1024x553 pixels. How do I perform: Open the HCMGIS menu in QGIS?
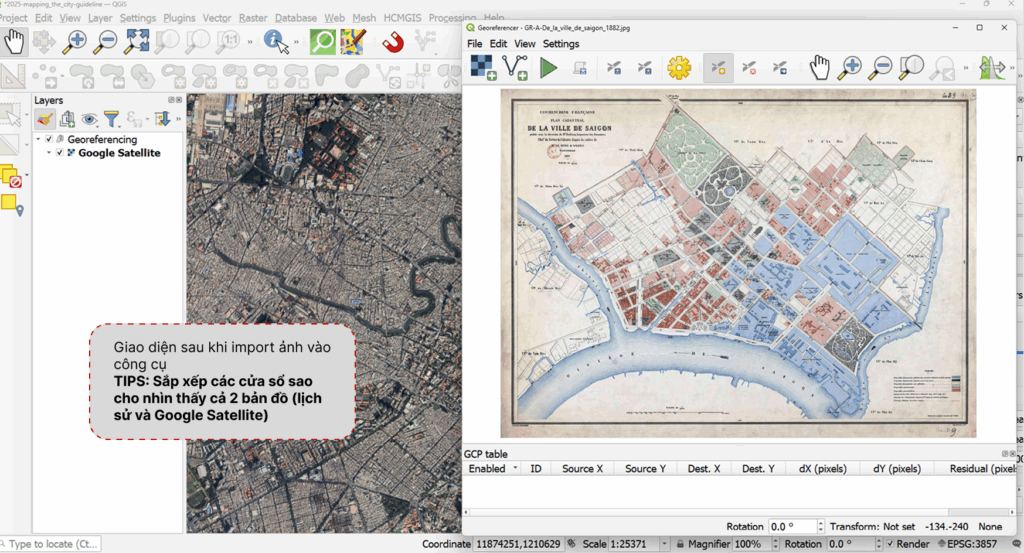pos(402,18)
